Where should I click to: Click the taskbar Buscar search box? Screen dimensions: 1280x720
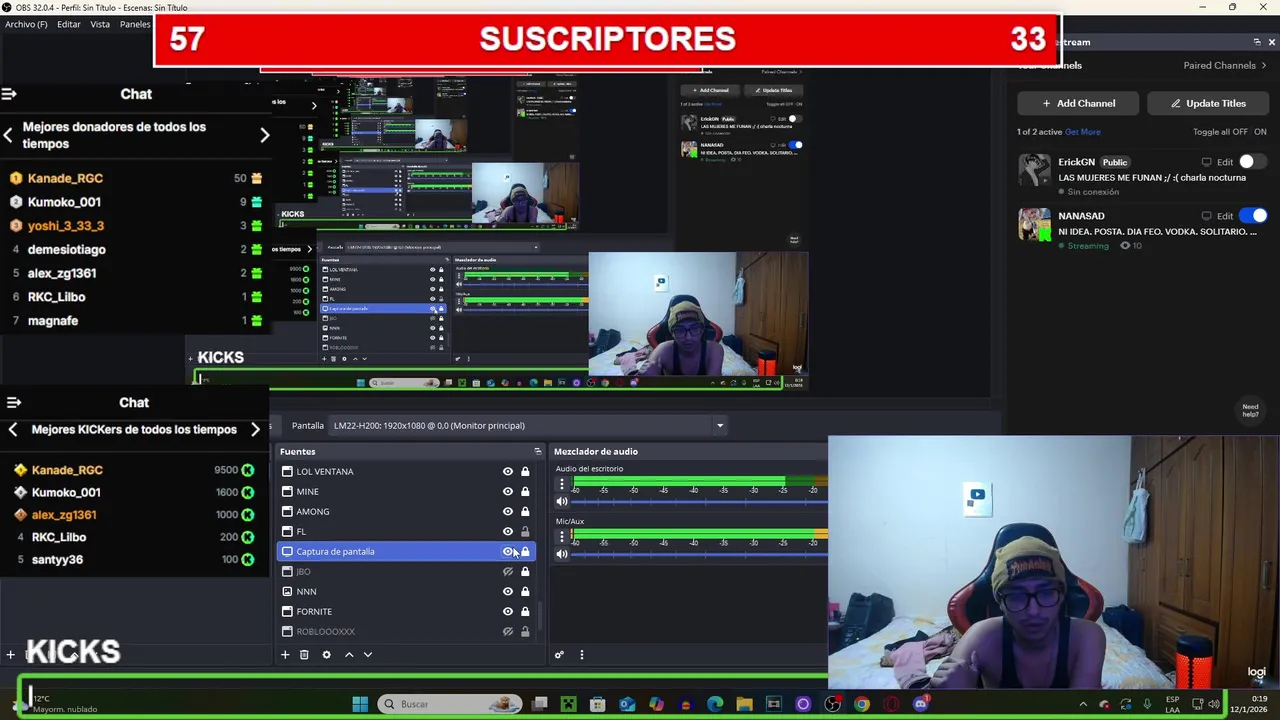(x=451, y=704)
